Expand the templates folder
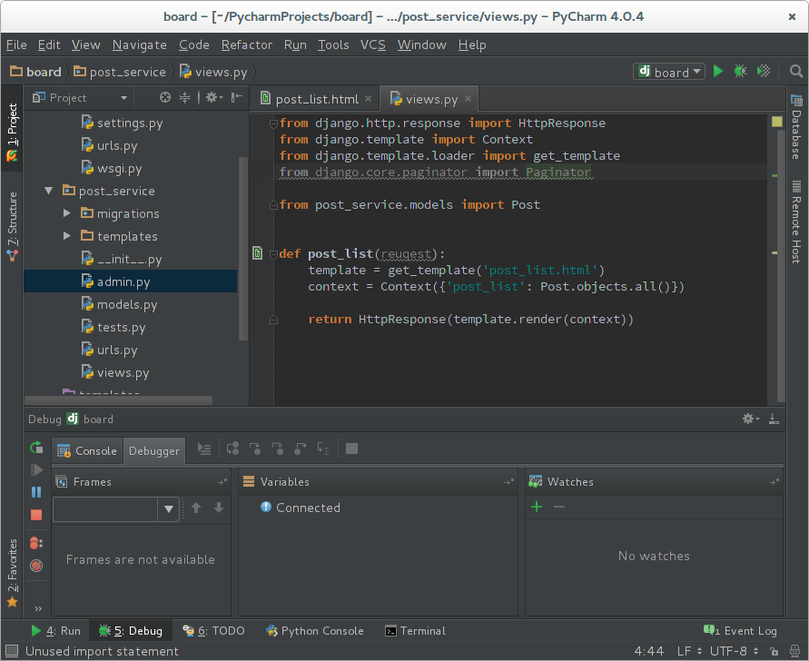Image resolution: width=809 pixels, height=661 pixels. pyautogui.click(x=67, y=236)
